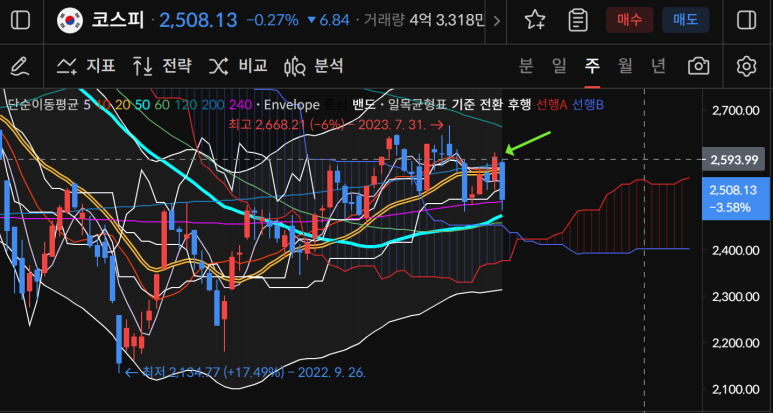Open the clipboard memo icon
773x413 pixels.
(x=578, y=21)
